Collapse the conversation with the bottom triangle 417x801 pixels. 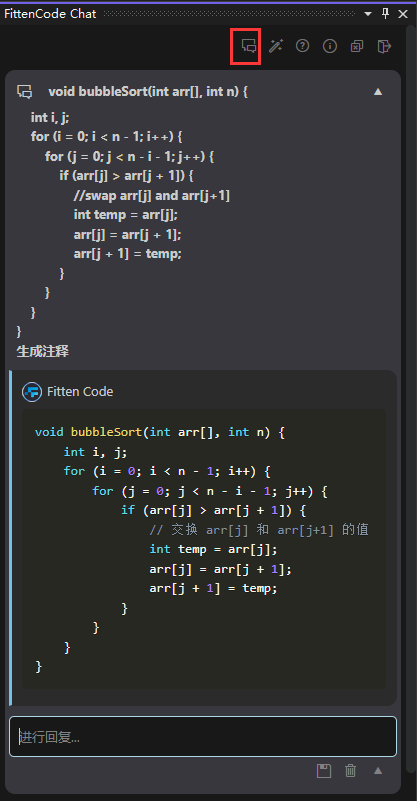(x=378, y=770)
